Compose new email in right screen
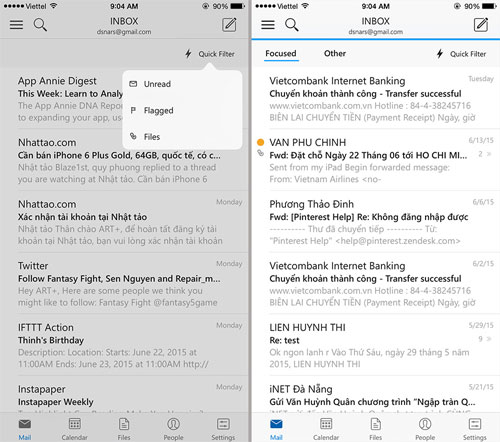500x442 pixels. click(x=481, y=25)
